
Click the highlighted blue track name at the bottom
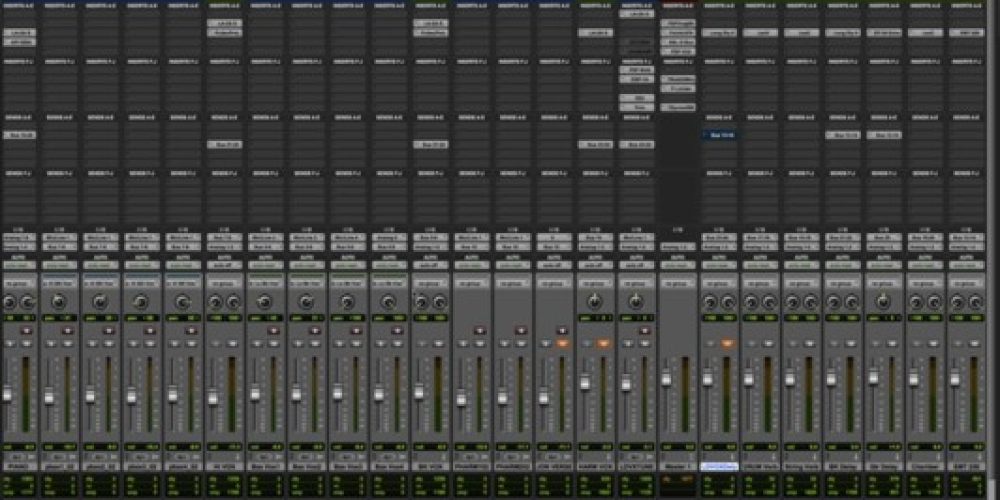point(719,466)
